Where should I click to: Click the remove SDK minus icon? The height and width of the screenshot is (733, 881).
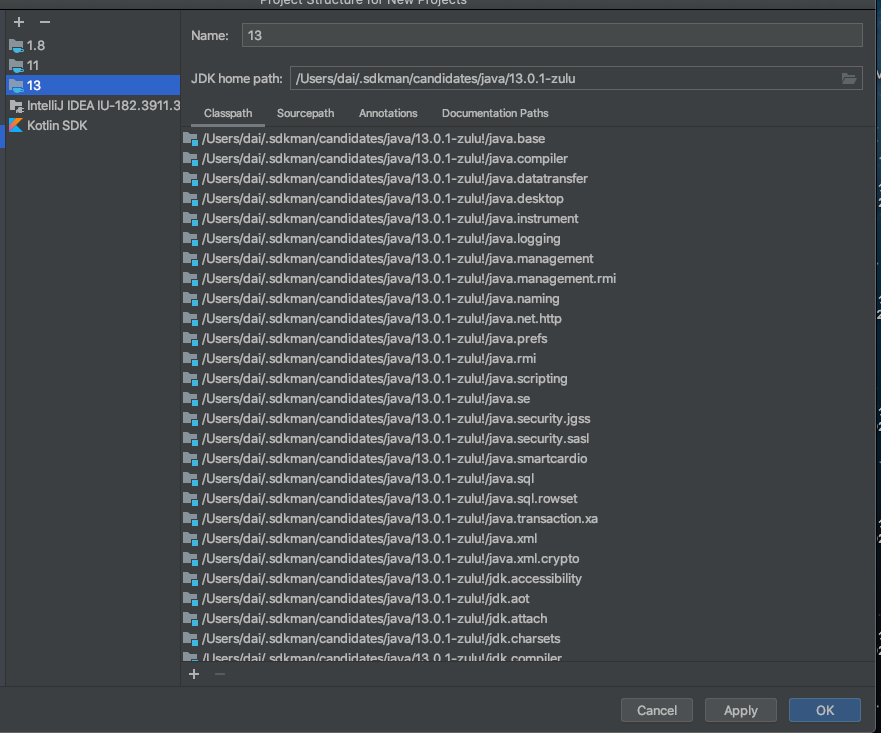tap(45, 22)
